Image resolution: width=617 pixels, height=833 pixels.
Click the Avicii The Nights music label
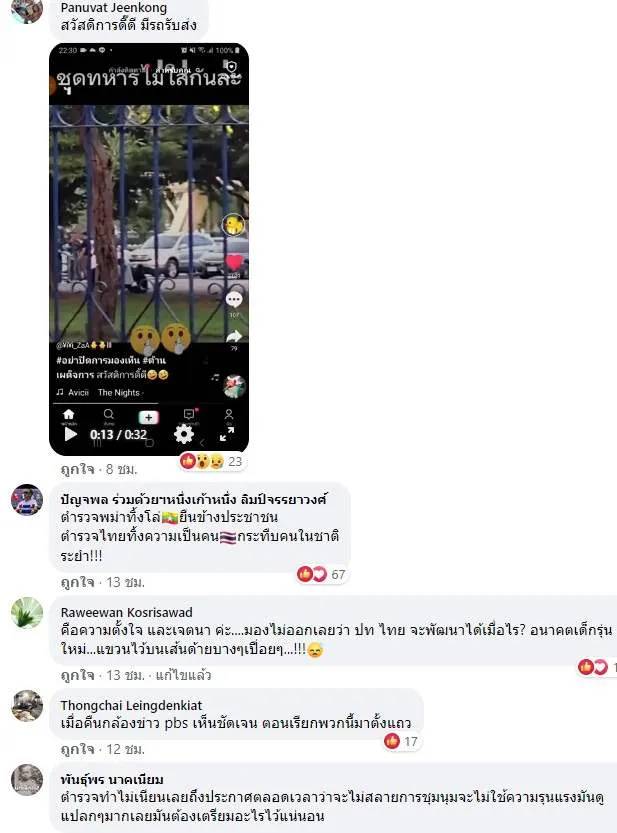point(99,393)
